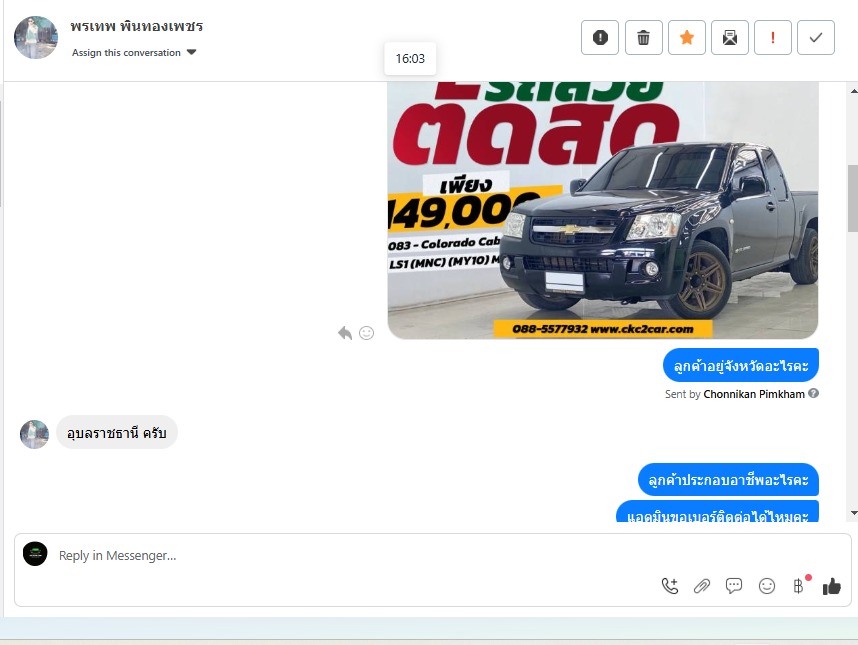Select customer reply อุบลราชธานี ครับ

pyautogui.click(x=117, y=433)
